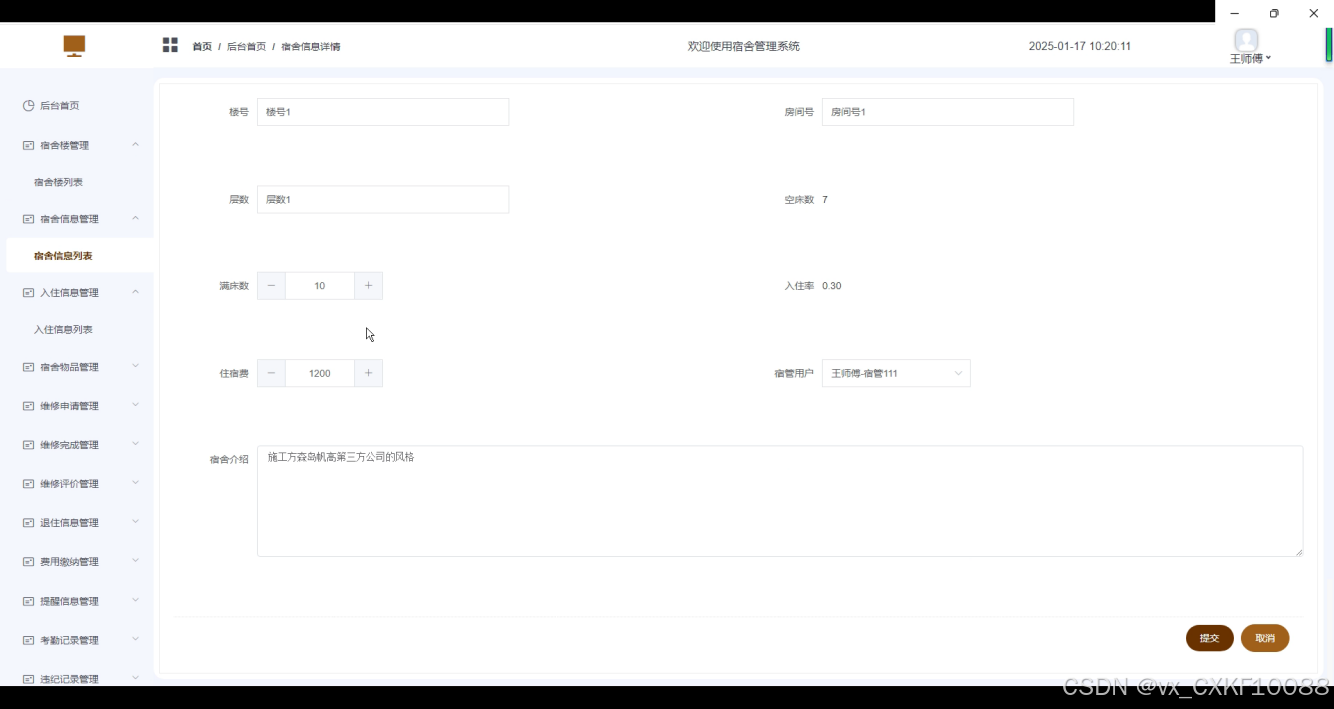Open the 入住信息列表 submenu item
Viewport: 1334px width, 709px height.
(x=63, y=329)
